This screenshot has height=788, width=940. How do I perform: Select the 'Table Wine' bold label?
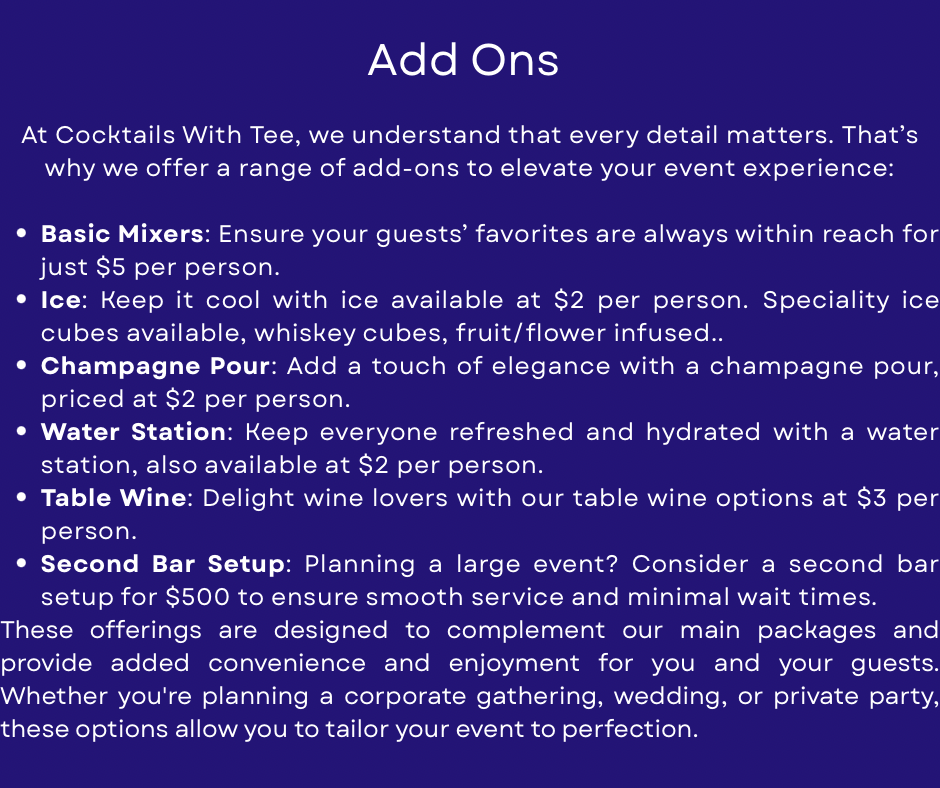(113, 498)
